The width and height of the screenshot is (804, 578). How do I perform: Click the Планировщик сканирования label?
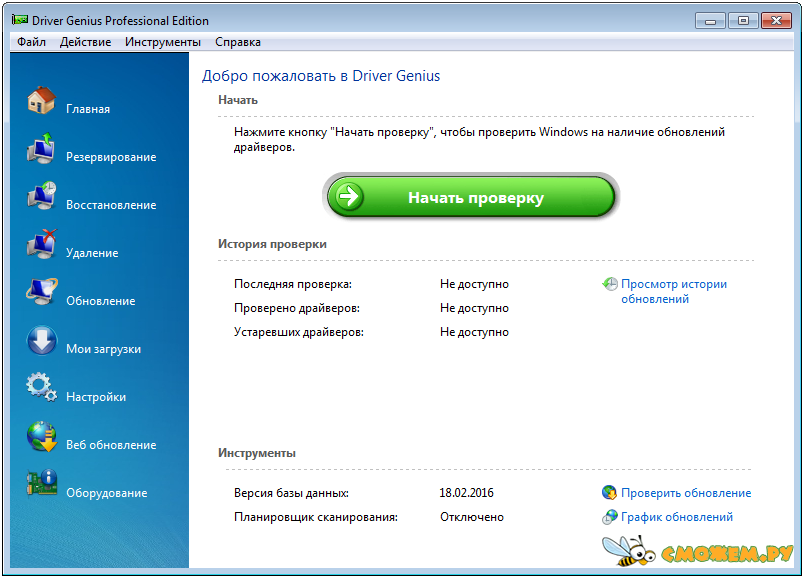point(316,517)
